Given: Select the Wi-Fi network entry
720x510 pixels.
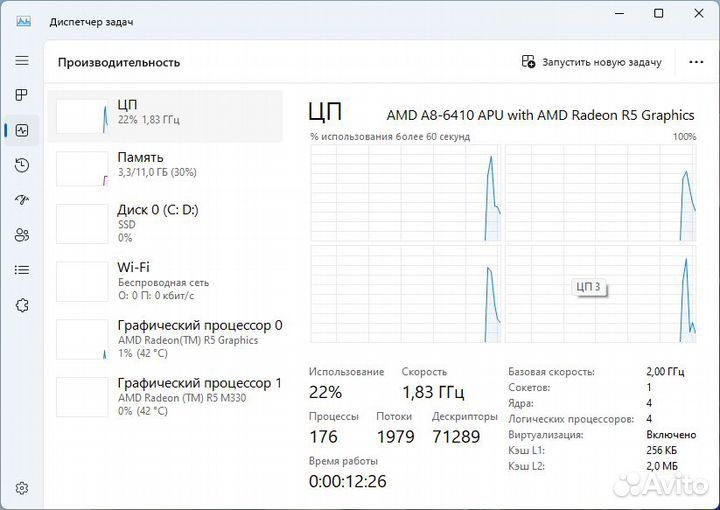Looking at the screenshot, I should pyautogui.click(x=165, y=281).
